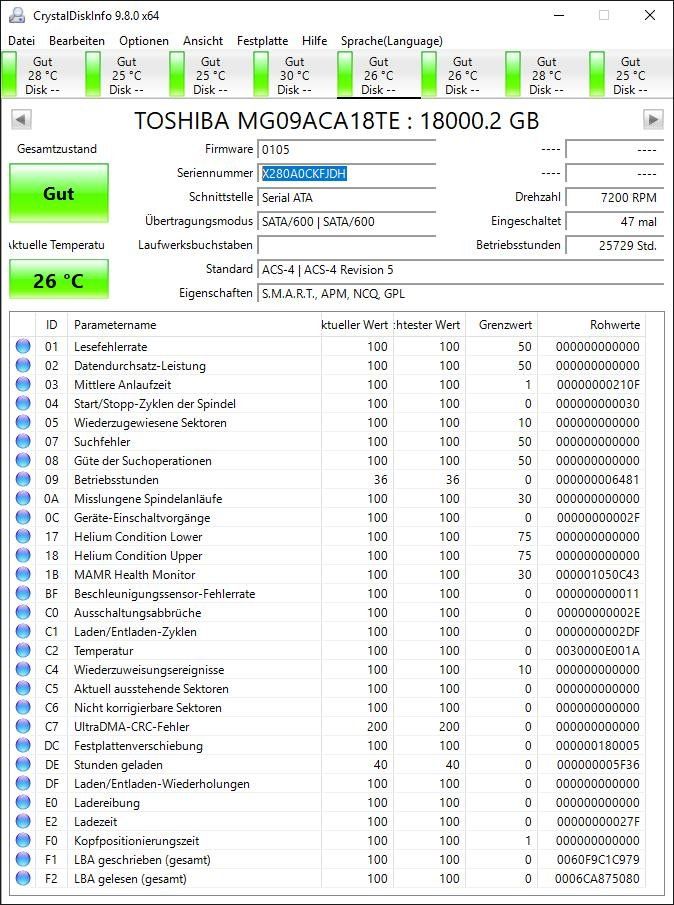Click the status orb for Wiederzugewiesene Sektoren

point(23,422)
